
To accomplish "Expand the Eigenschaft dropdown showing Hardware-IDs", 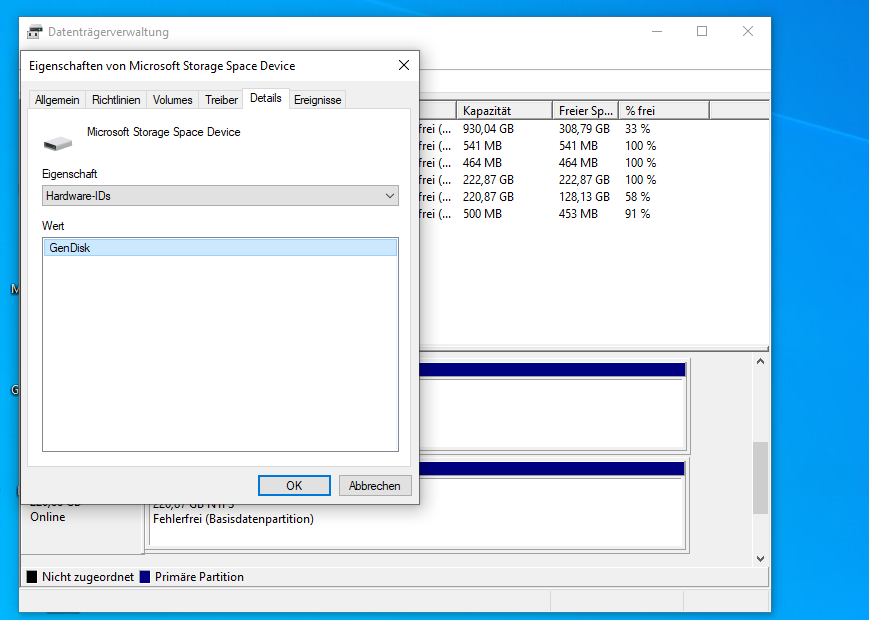I will (220, 196).
